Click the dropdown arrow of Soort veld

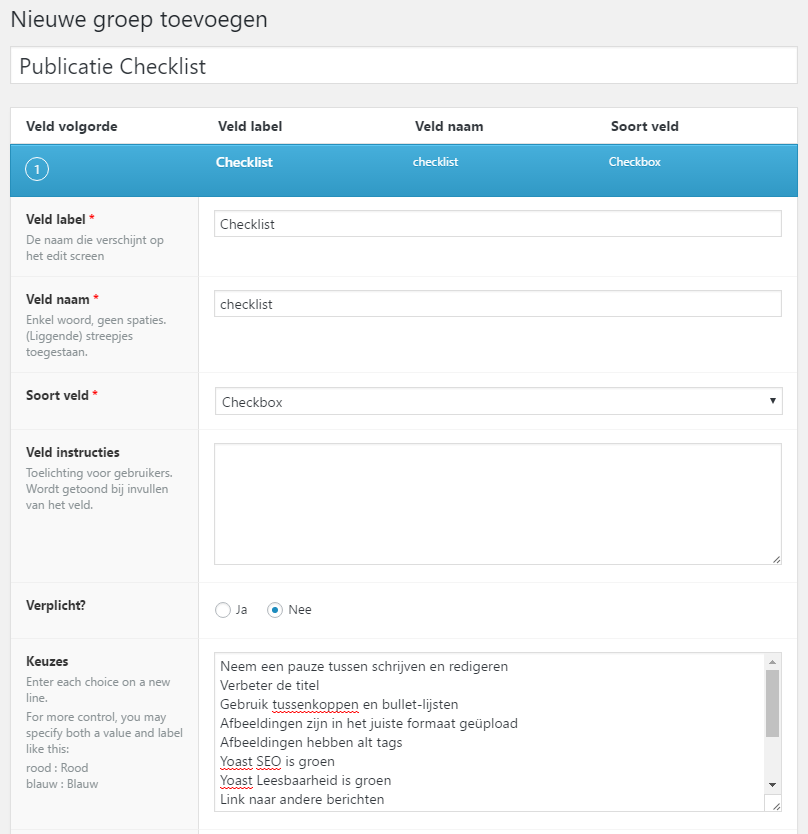coord(772,401)
